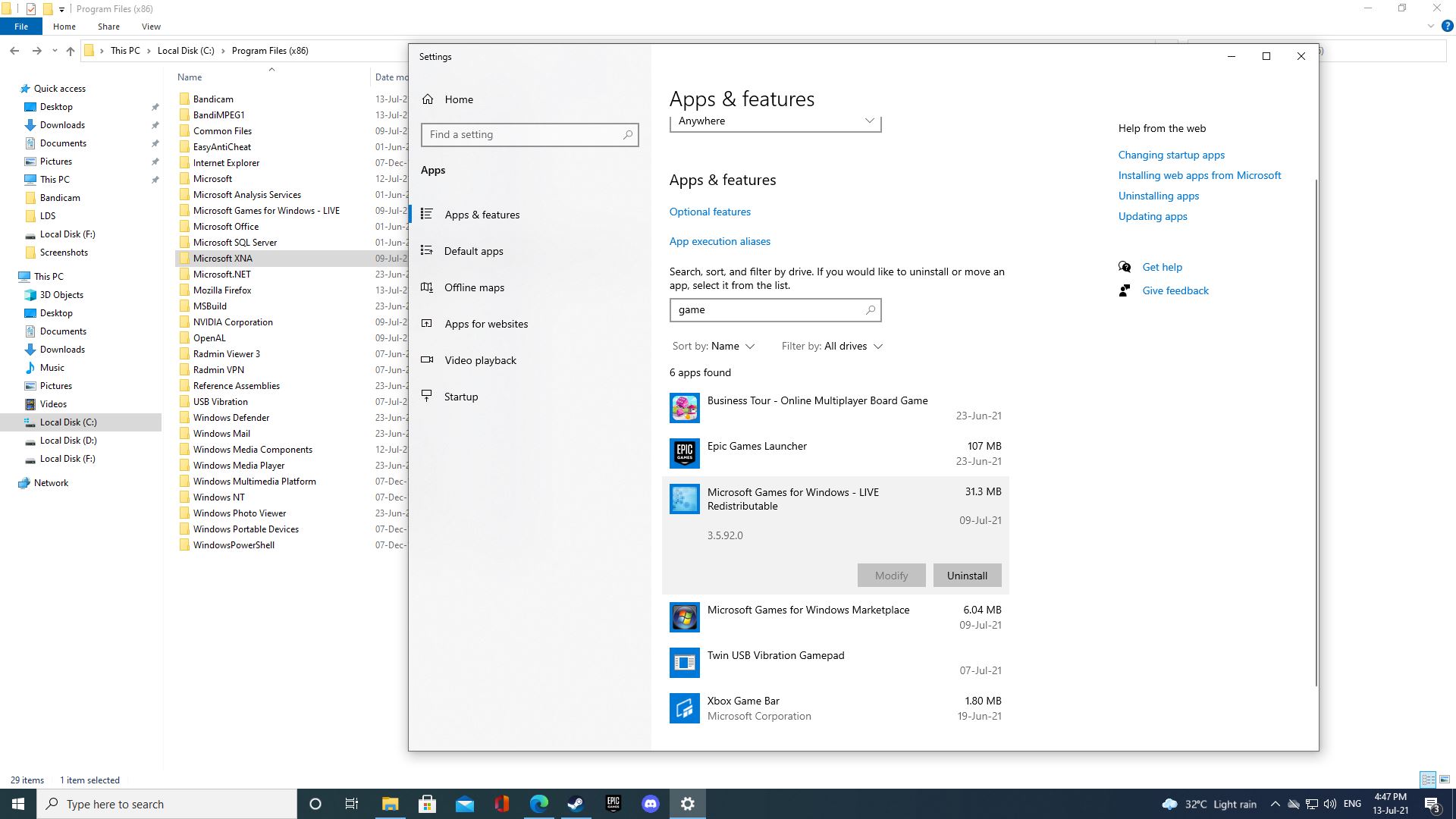Open Microsoft Edge from the taskbar

click(538, 804)
